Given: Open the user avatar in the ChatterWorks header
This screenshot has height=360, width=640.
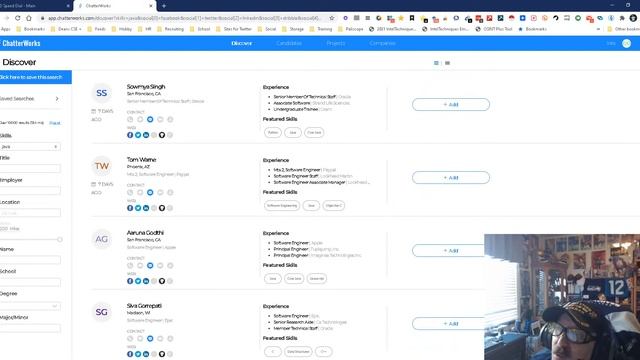Looking at the screenshot, I should pos(626,43).
